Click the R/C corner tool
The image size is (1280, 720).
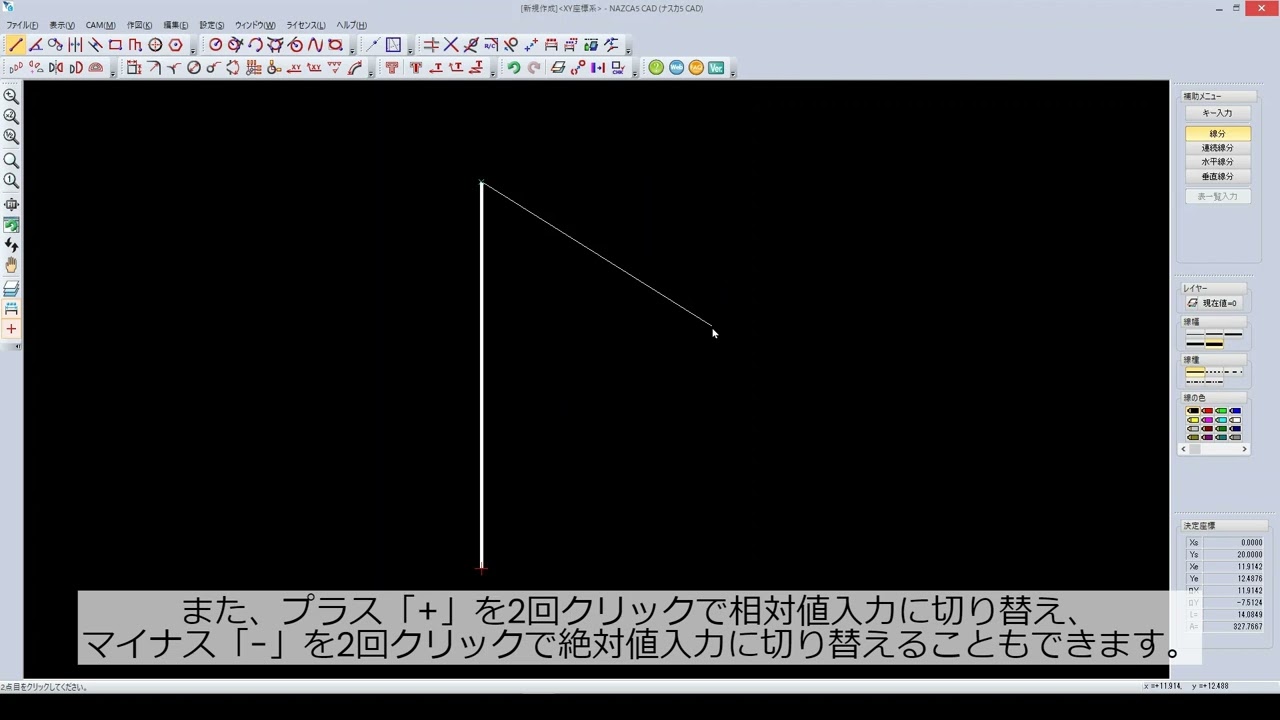pos(491,45)
